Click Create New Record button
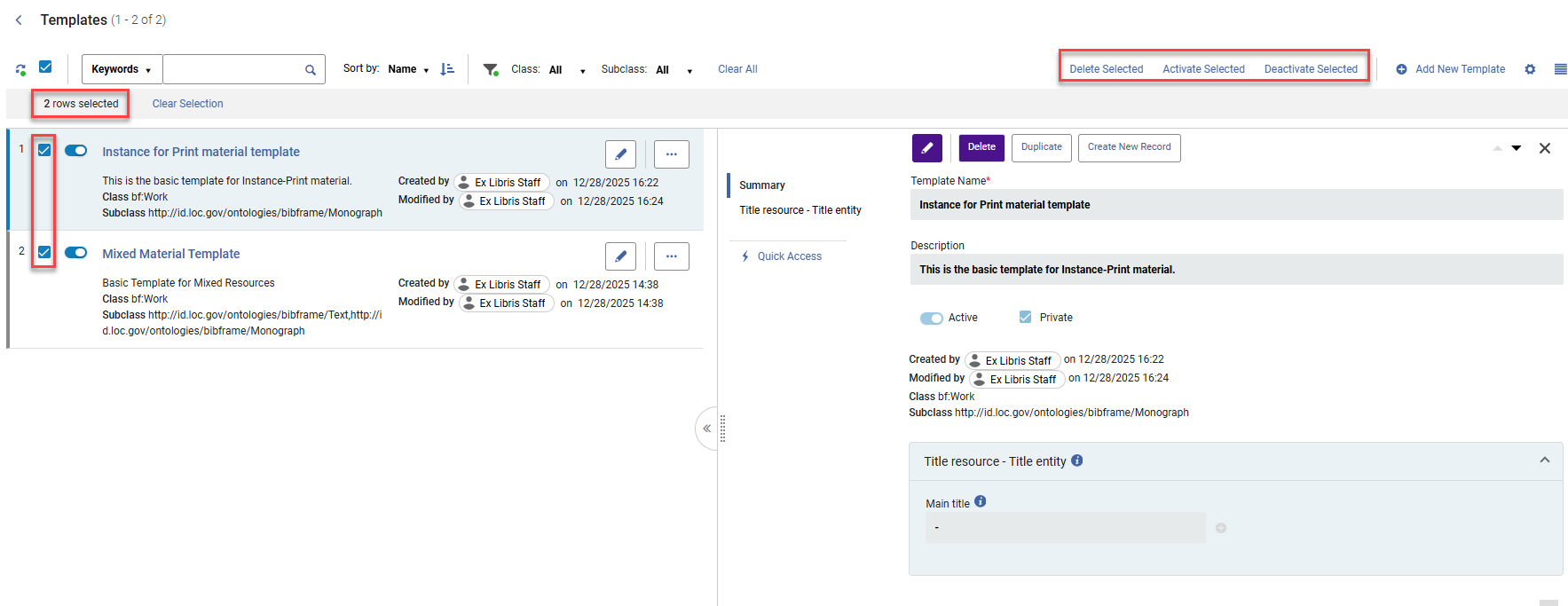Image resolution: width=1568 pixels, height=606 pixels. 1130,147
